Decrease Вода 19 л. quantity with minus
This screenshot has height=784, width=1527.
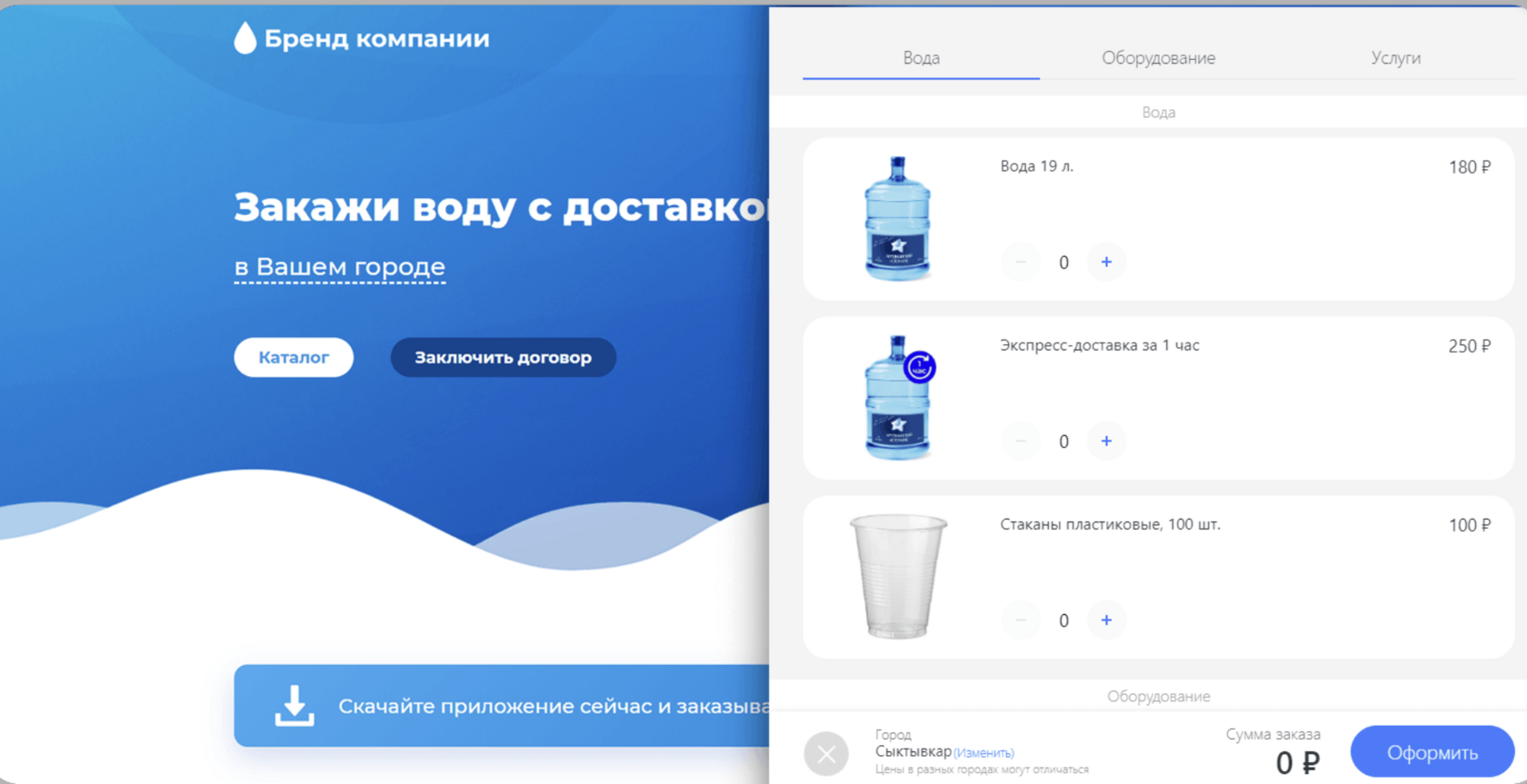click(x=1021, y=262)
